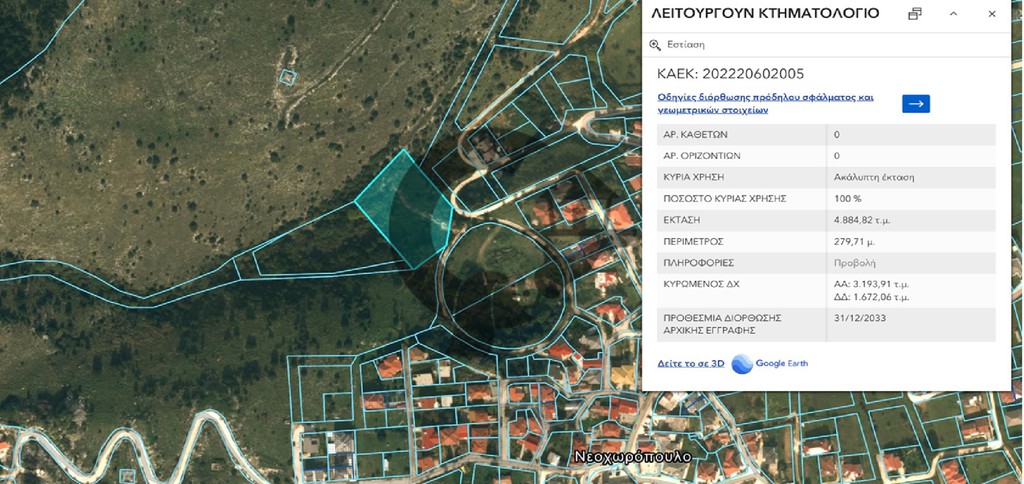Image resolution: width=1024 pixels, height=484 pixels.
Task: Click the small square parcel in the upper-left hillside
Action: click(288, 77)
